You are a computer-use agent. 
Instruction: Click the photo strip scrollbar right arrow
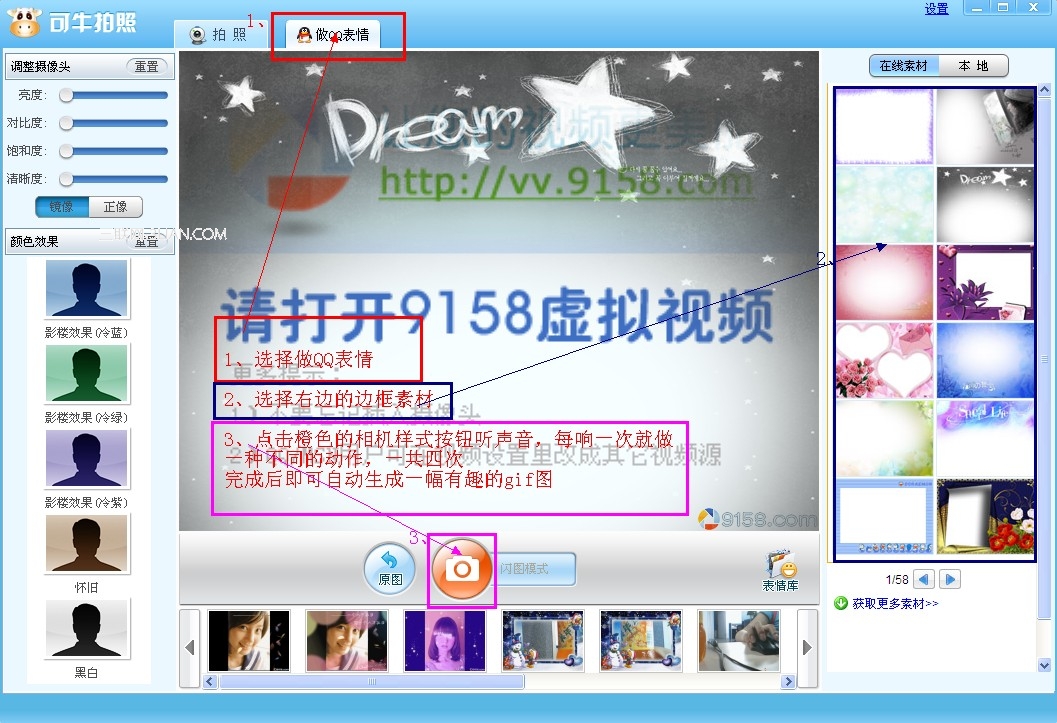pyautogui.click(x=788, y=682)
